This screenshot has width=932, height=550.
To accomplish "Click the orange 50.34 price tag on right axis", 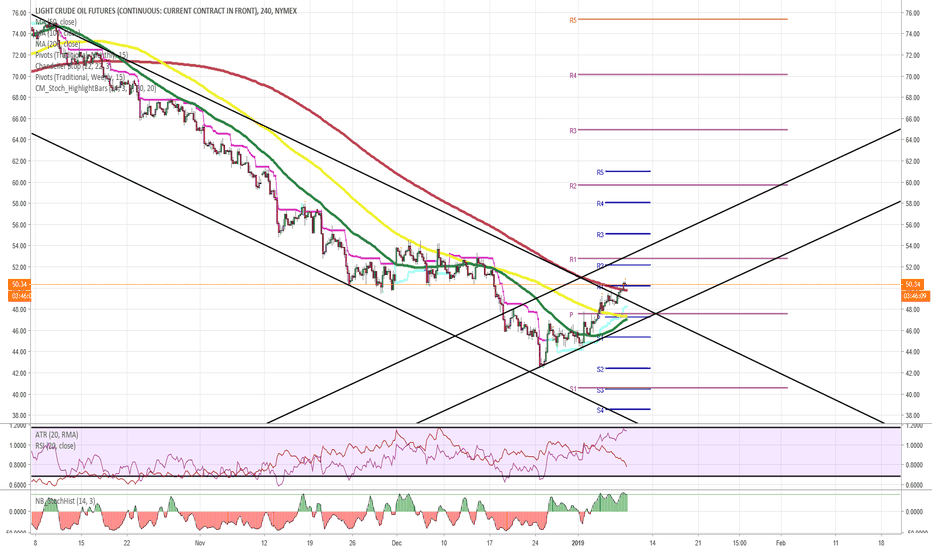I will click(x=912, y=284).
